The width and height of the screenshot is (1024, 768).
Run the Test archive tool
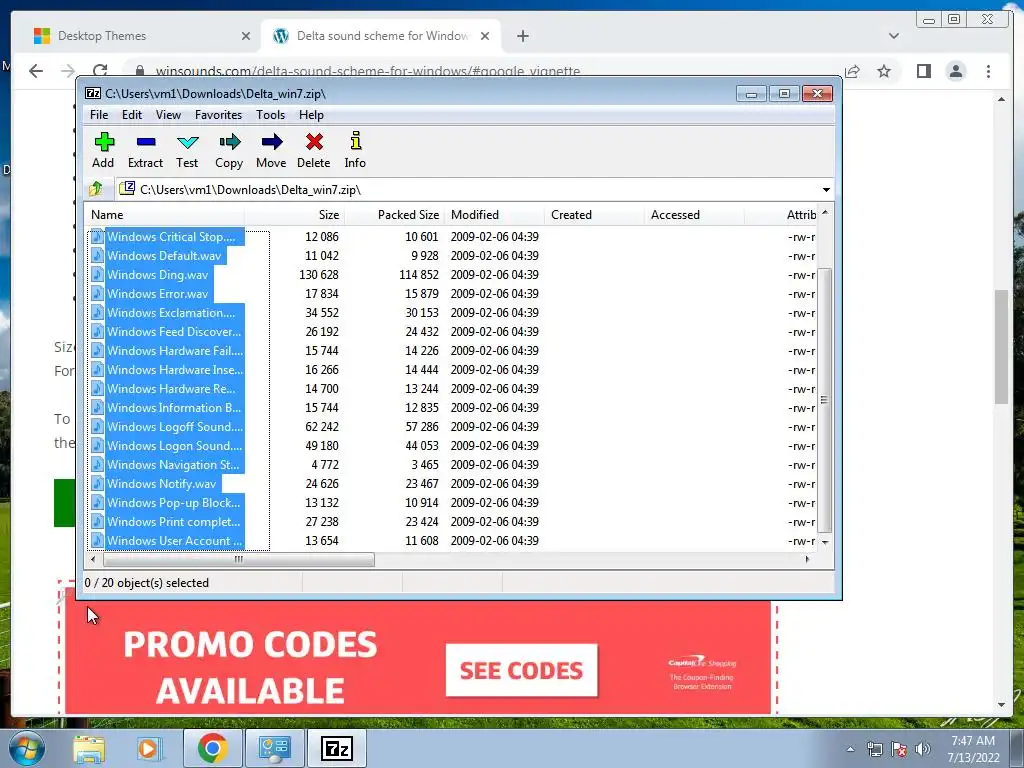point(187,151)
